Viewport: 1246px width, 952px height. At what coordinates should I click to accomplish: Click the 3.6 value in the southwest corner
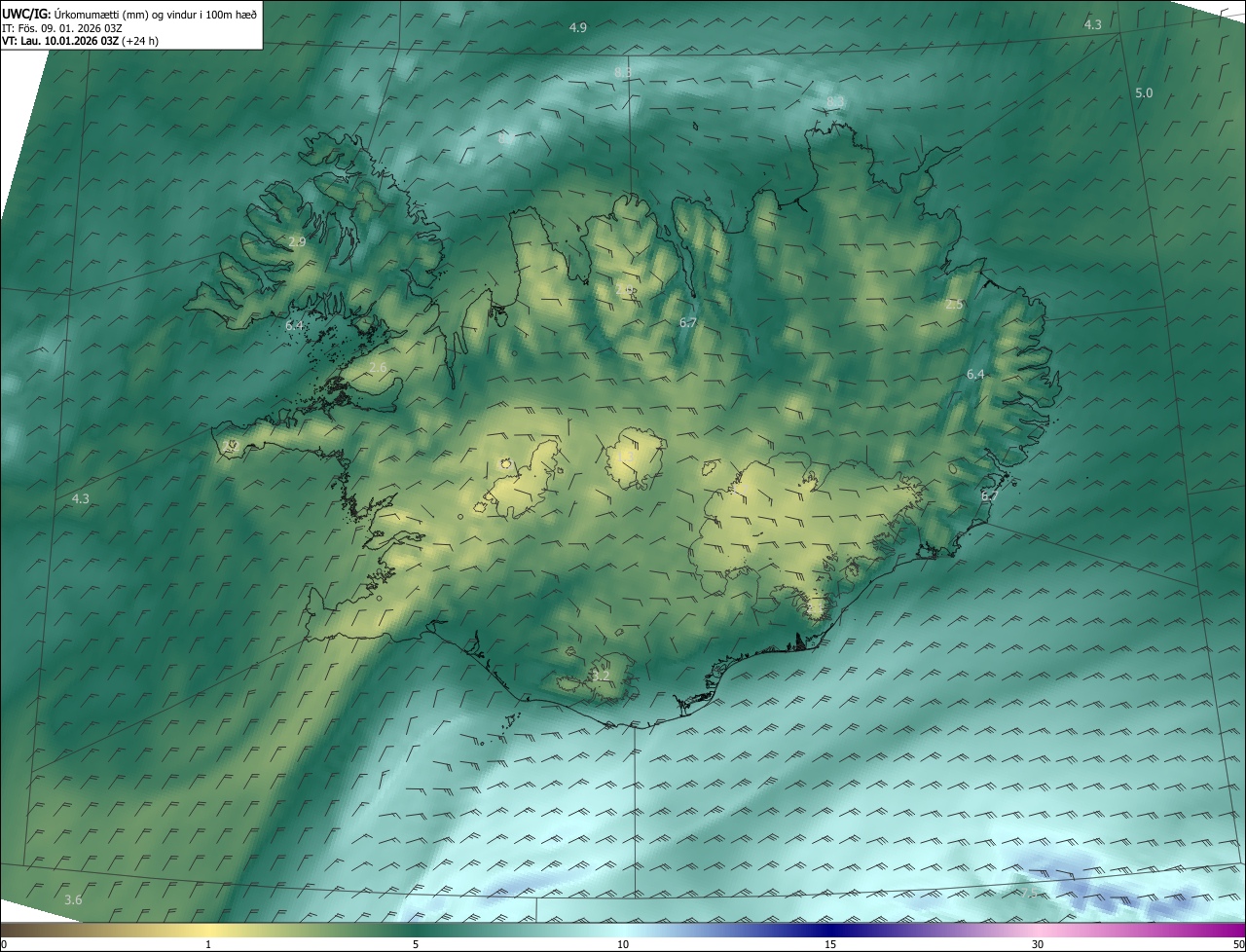(73, 899)
